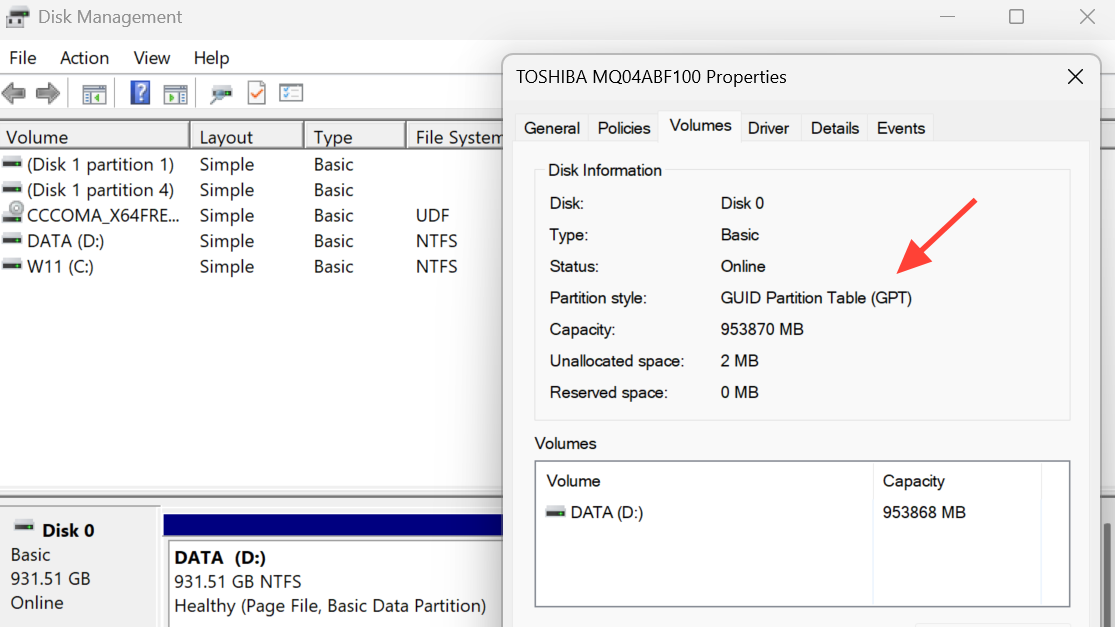Switch to the General tab
The height and width of the screenshot is (627, 1115).
pos(552,128)
